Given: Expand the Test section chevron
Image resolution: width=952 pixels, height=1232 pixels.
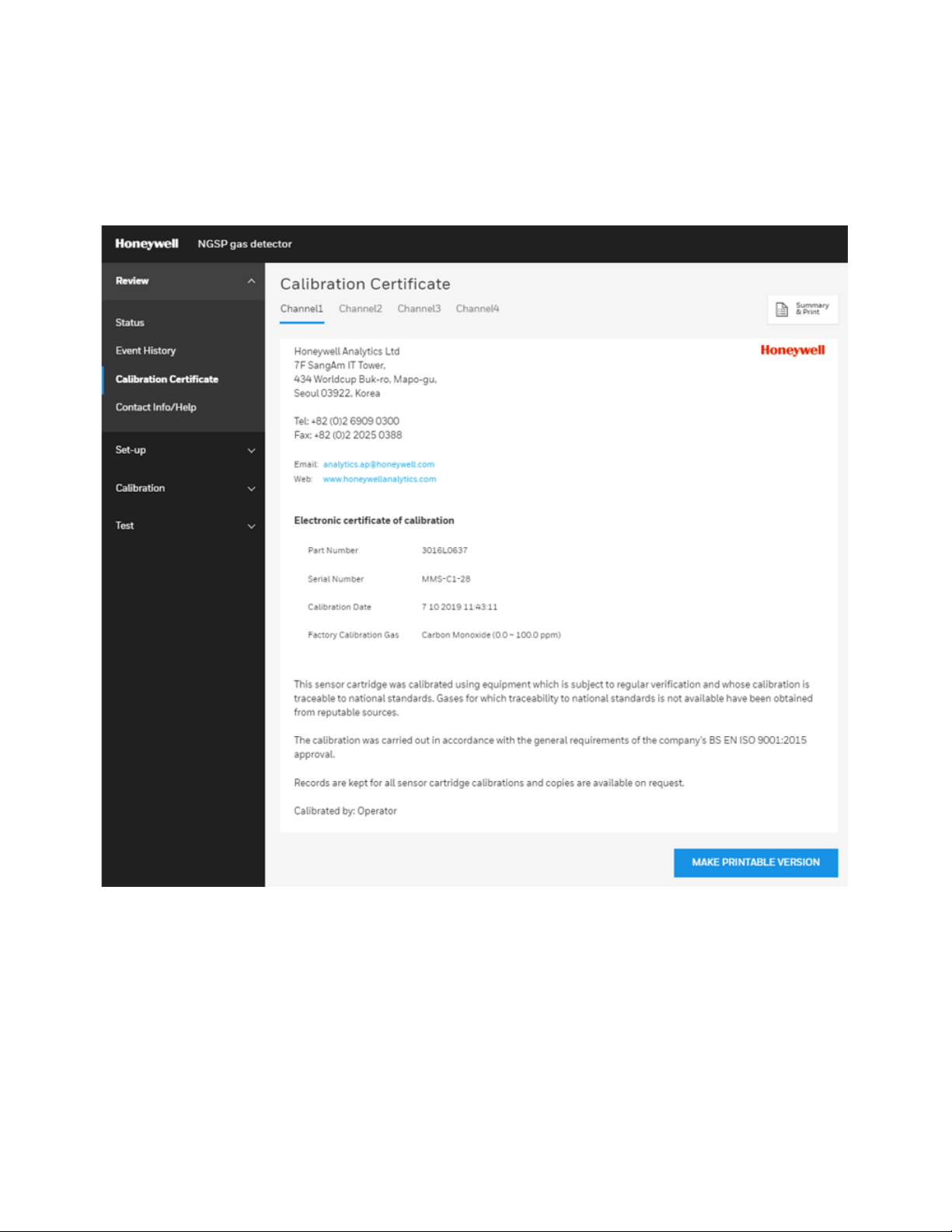Looking at the screenshot, I should tap(251, 526).
